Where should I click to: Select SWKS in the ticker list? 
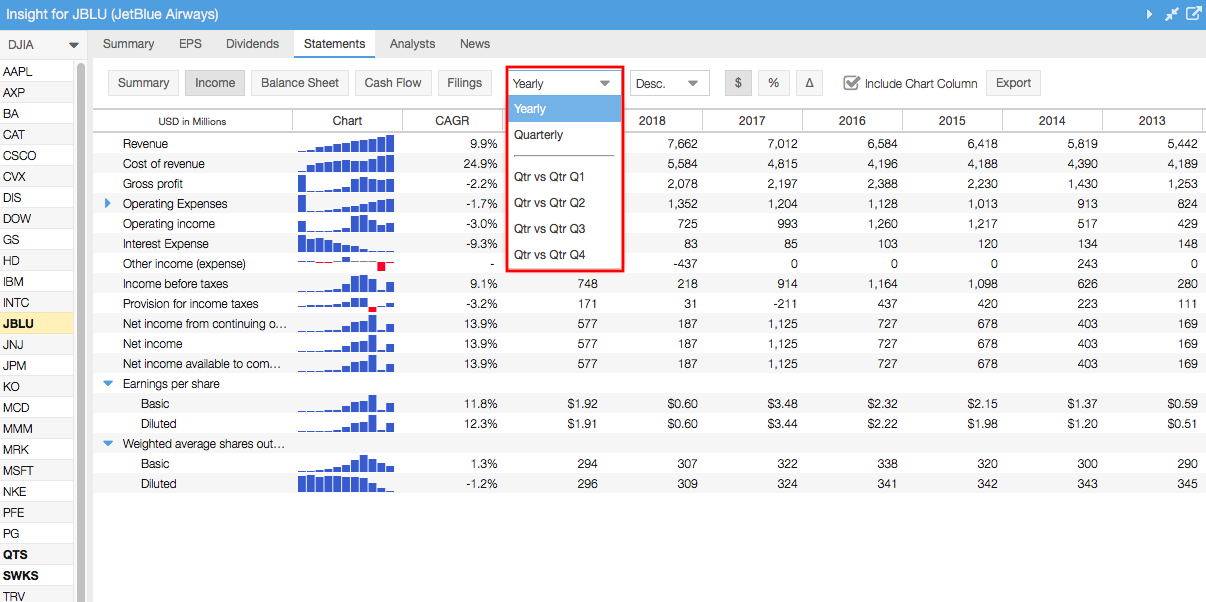tap(37, 576)
